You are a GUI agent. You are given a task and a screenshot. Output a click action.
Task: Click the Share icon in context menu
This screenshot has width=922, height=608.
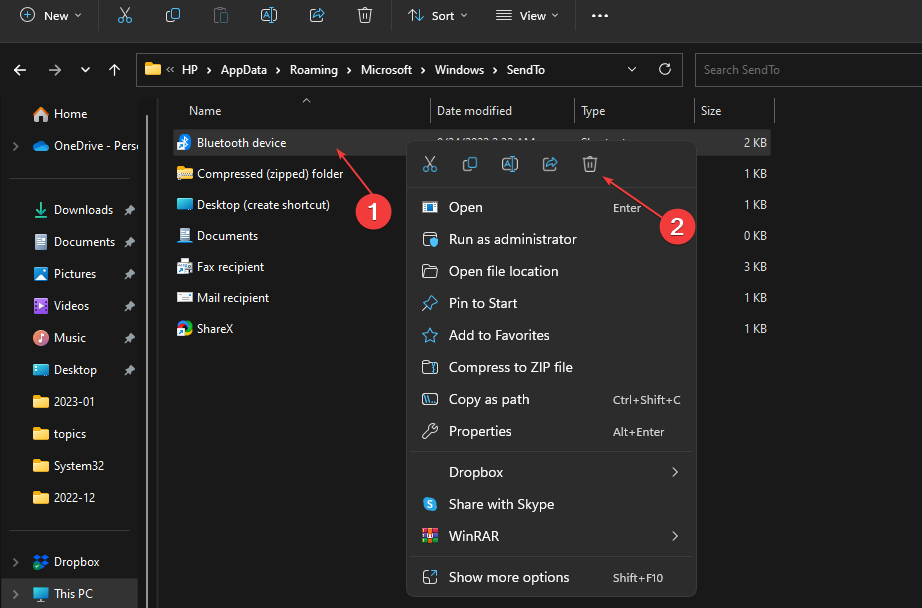coord(550,165)
